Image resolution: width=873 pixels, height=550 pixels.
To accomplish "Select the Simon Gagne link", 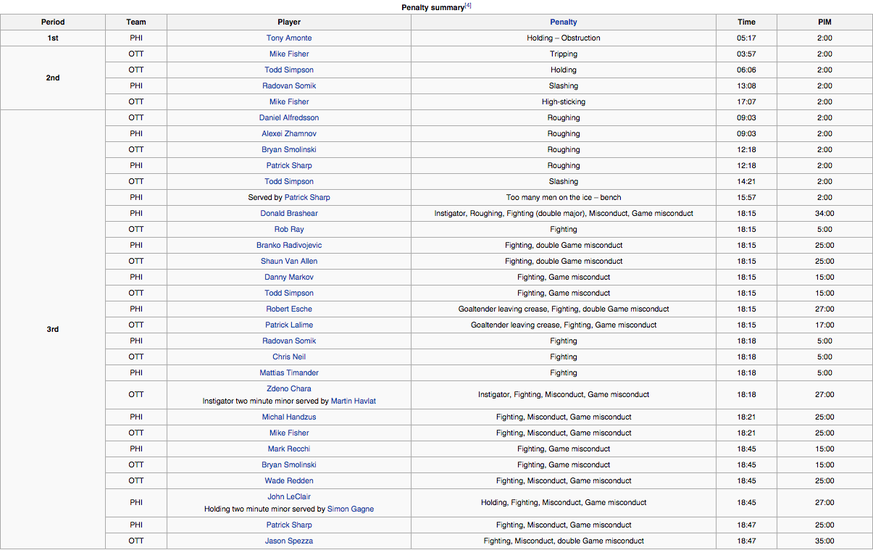I will pos(350,509).
